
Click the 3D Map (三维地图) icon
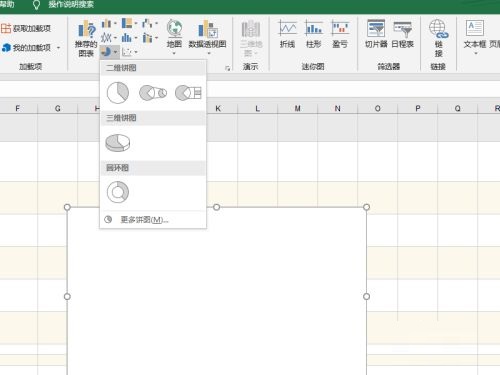(x=251, y=29)
